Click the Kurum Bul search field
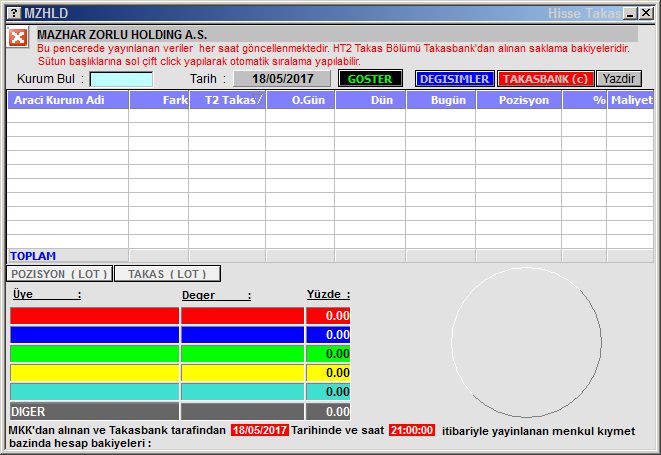The width and height of the screenshot is (661, 455). (x=121, y=79)
